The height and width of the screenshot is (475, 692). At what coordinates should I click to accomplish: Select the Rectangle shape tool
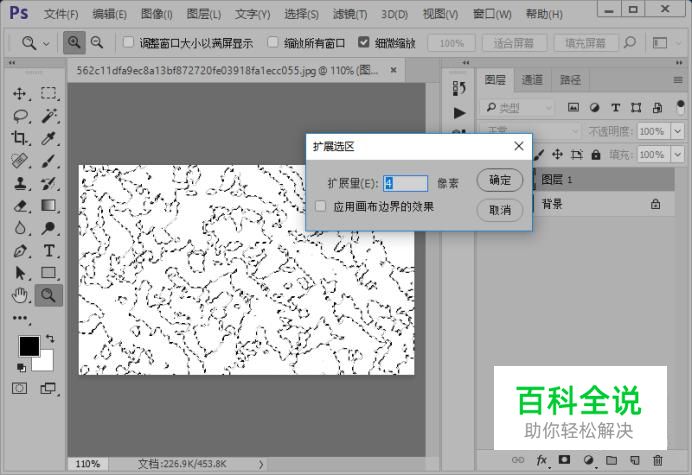coord(49,273)
